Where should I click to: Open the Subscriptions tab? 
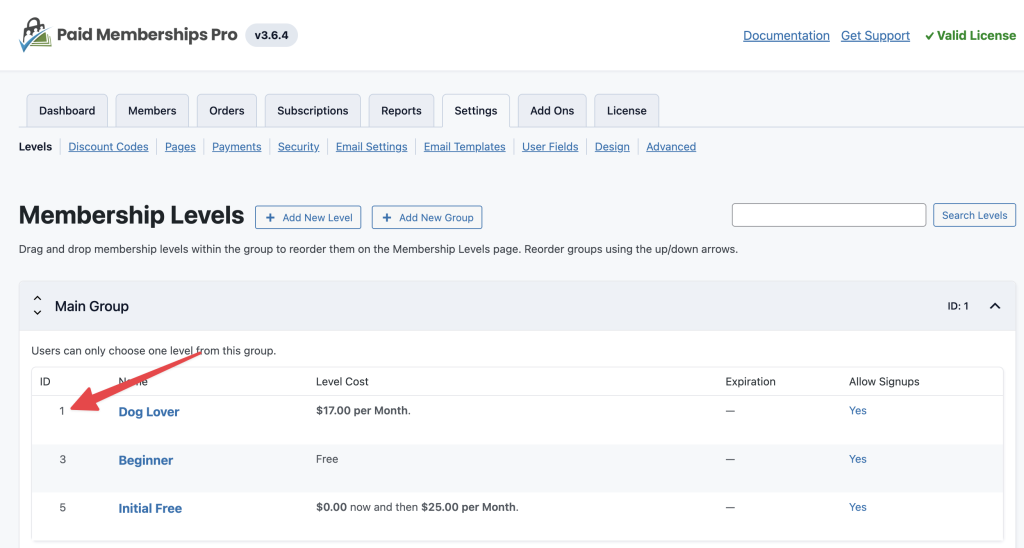(313, 111)
